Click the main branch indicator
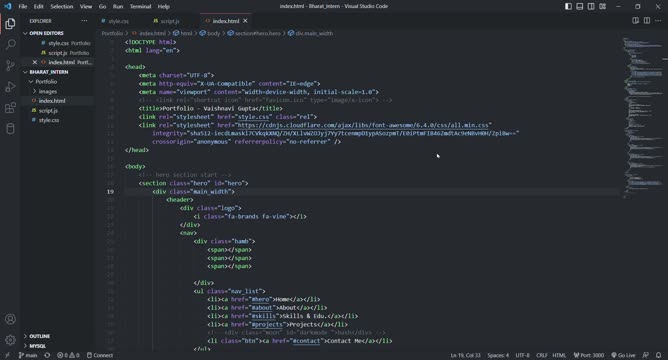 [x=28, y=355]
